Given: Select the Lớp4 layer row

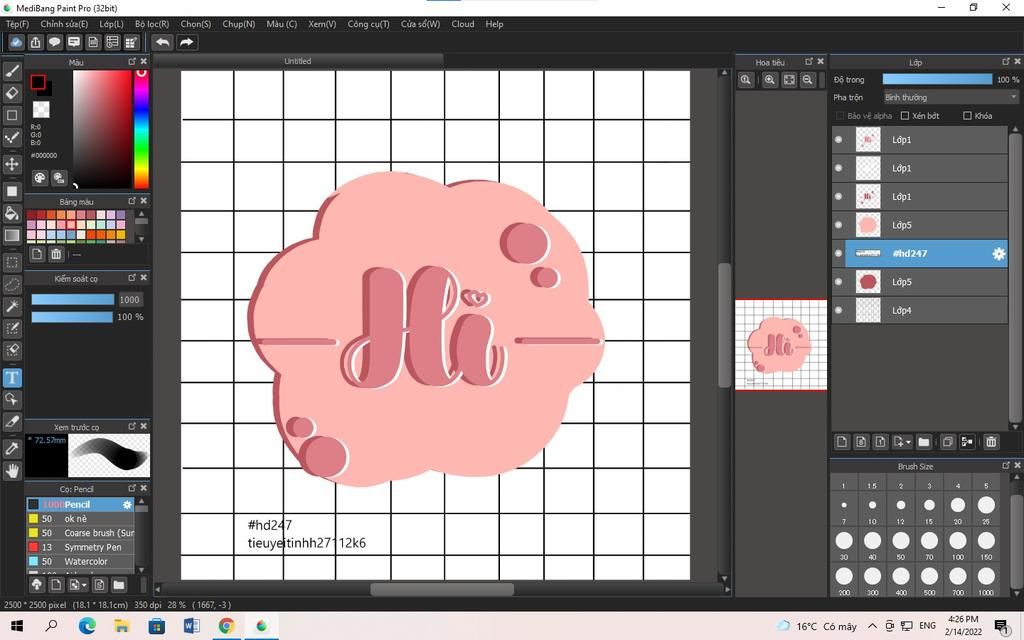Looking at the screenshot, I should (x=920, y=310).
